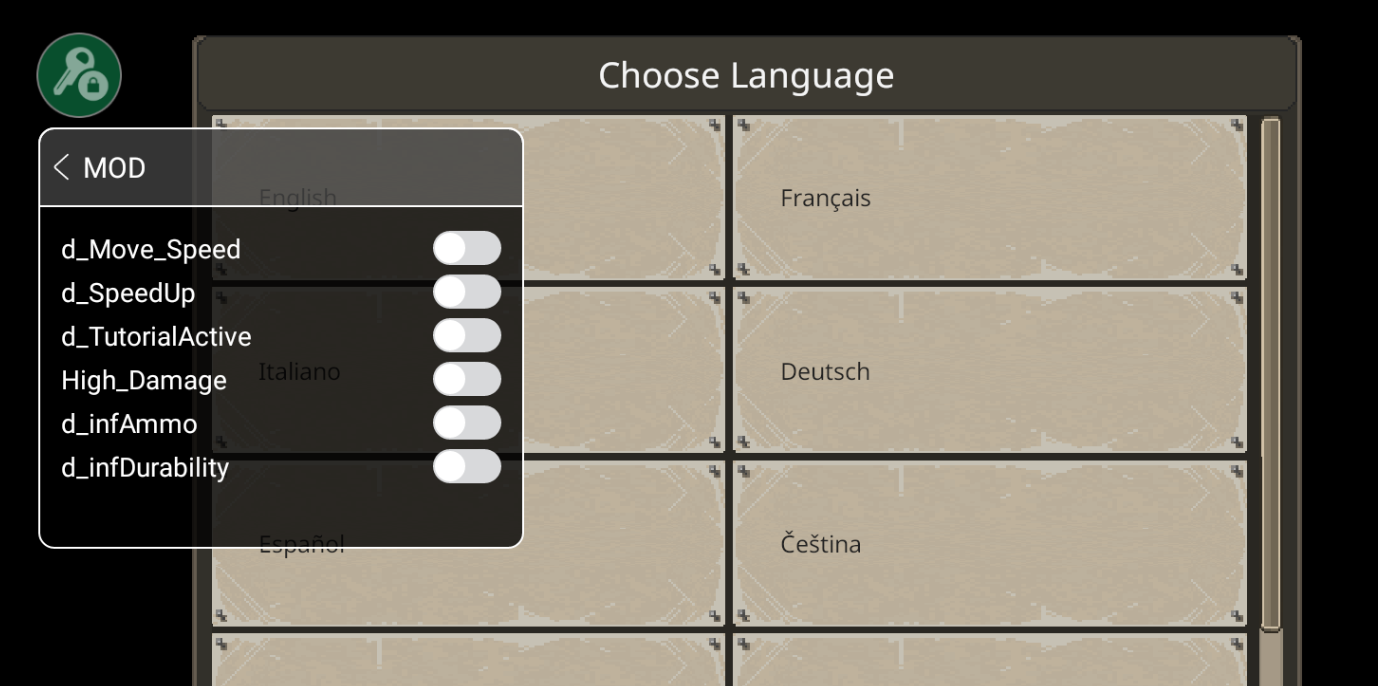This screenshot has height=686, width=1378.
Task: Click the green key-lock mod menu icon
Action: (x=79, y=75)
